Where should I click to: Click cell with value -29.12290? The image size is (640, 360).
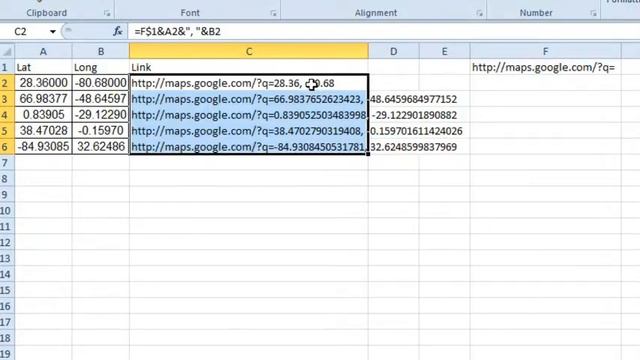tap(101, 115)
